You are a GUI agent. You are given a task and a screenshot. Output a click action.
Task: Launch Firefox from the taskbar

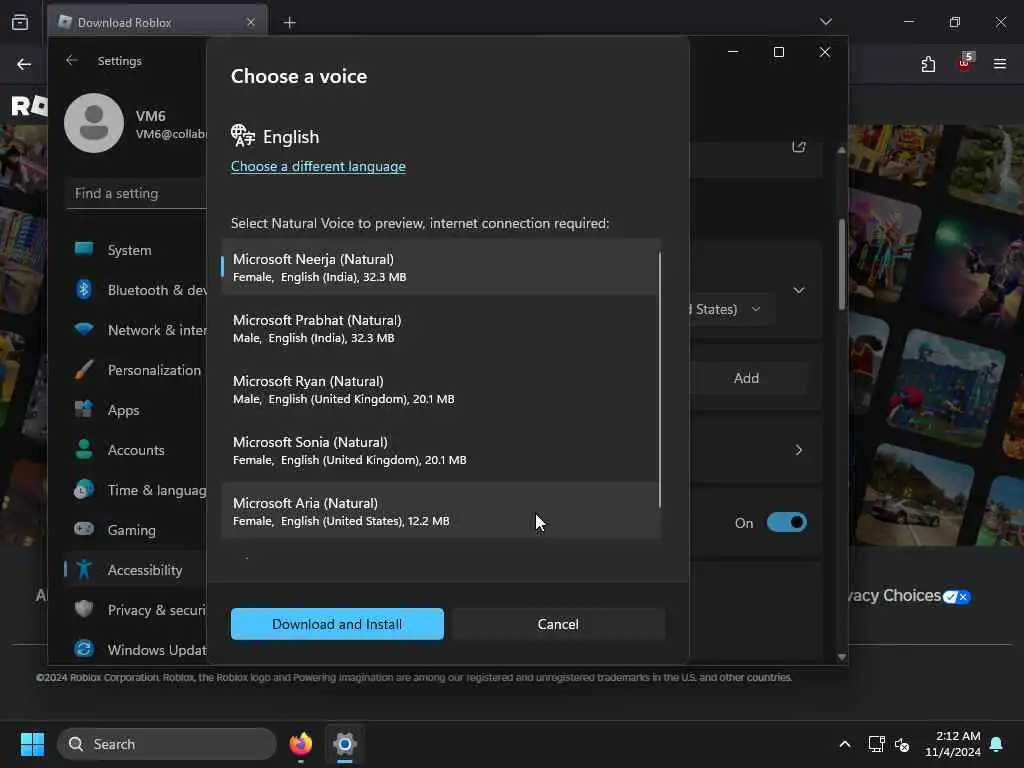(x=300, y=744)
